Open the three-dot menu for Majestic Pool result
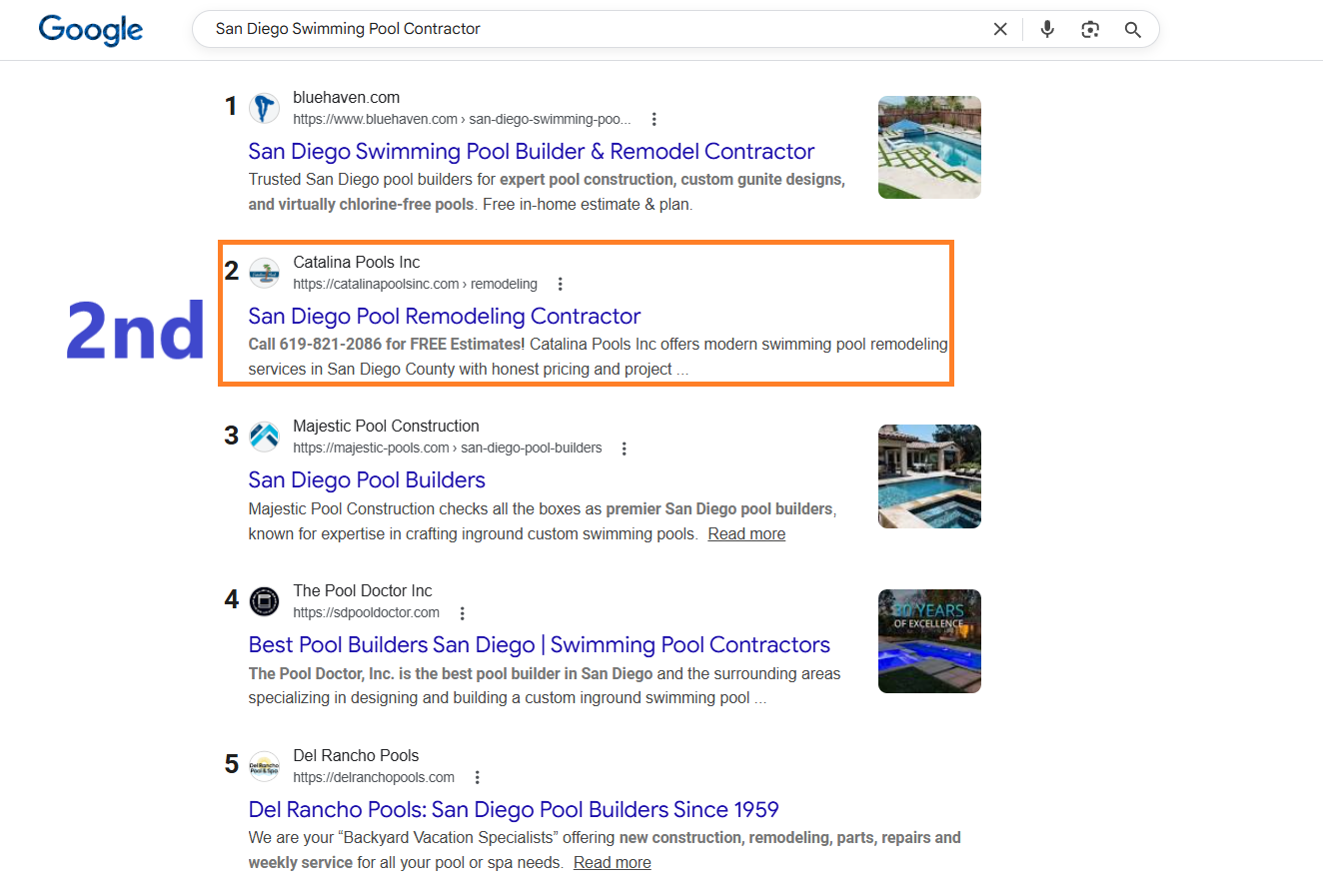The width and height of the screenshot is (1323, 896). [624, 448]
